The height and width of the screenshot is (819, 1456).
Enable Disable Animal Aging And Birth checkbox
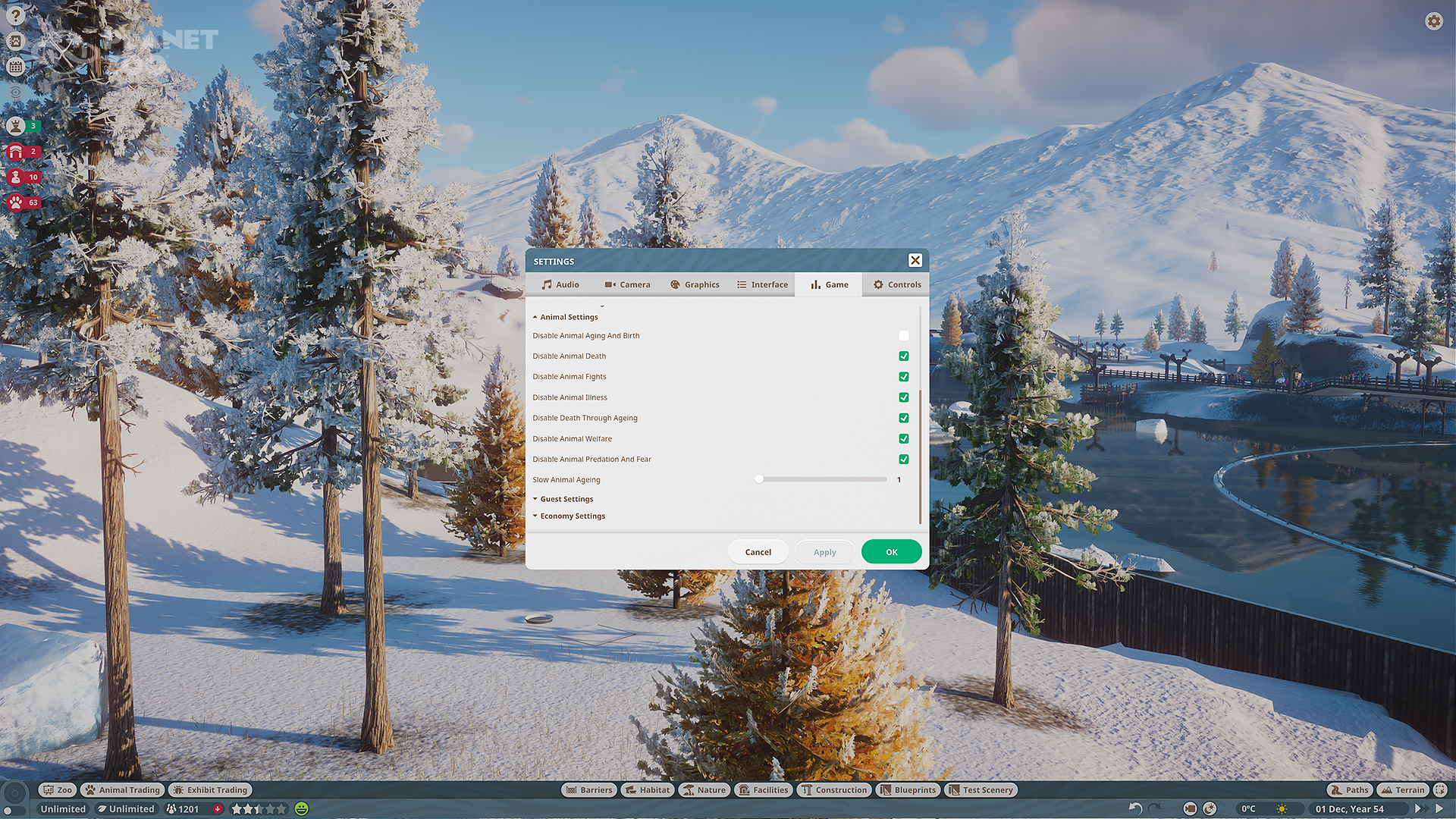coord(903,335)
